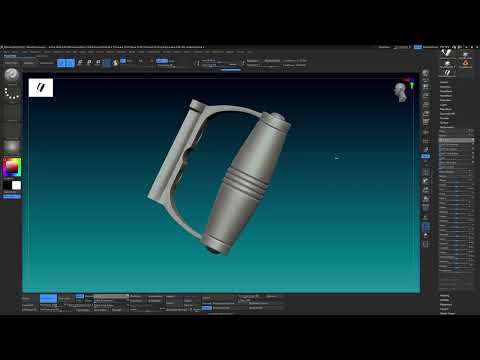
Task: Click the large blue button in bottom shelf
Action: pyautogui.click(x=48, y=298)
